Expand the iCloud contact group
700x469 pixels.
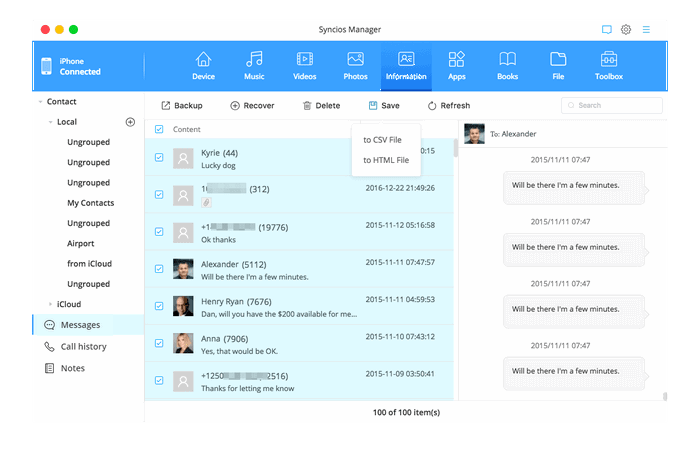click(51, 304)
